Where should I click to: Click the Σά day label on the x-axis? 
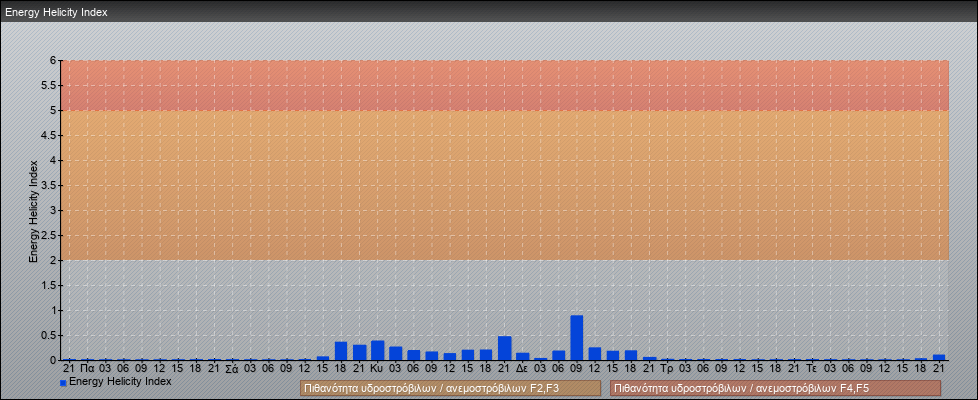tap(232, 369)
